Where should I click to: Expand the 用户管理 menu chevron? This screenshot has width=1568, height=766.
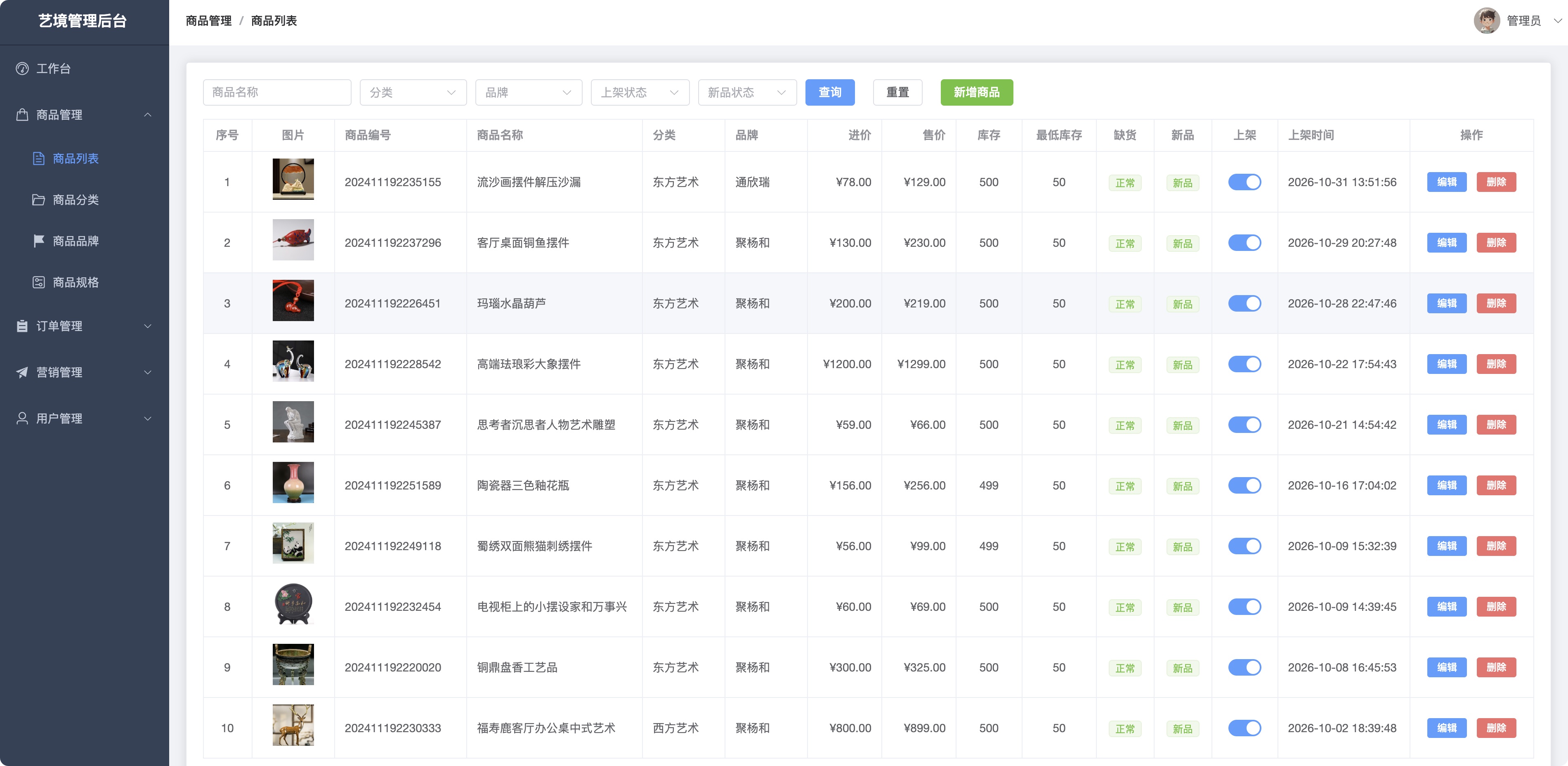147,419
